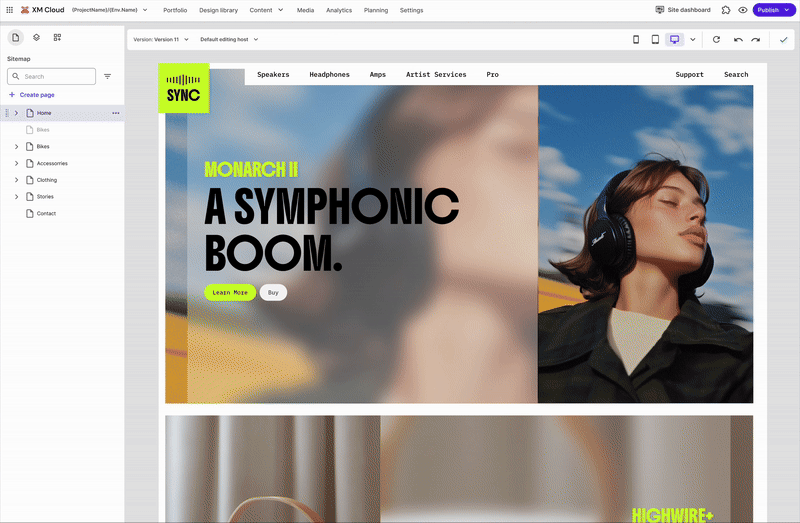Image resolution: width=800 pixels, height=523 pixels.
Task: Open the project environment dropdown
Action: tap(109, 10)
